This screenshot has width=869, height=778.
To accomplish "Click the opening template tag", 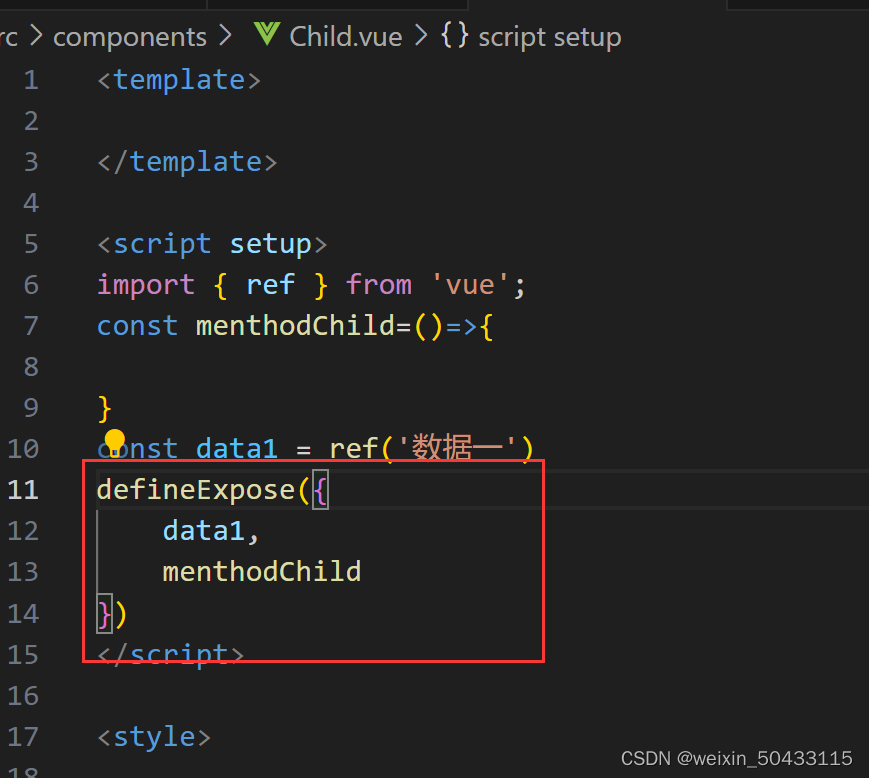I will 179,80.
